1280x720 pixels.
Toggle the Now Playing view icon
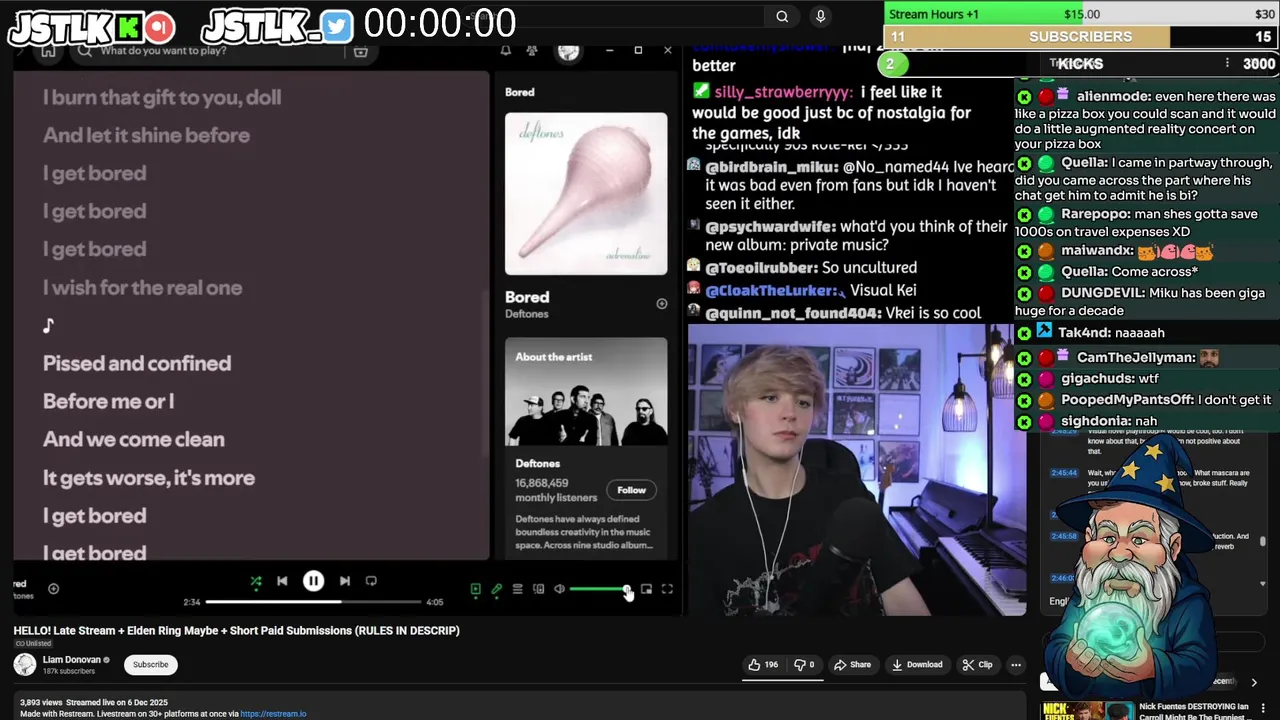click(x=476, y=590)
